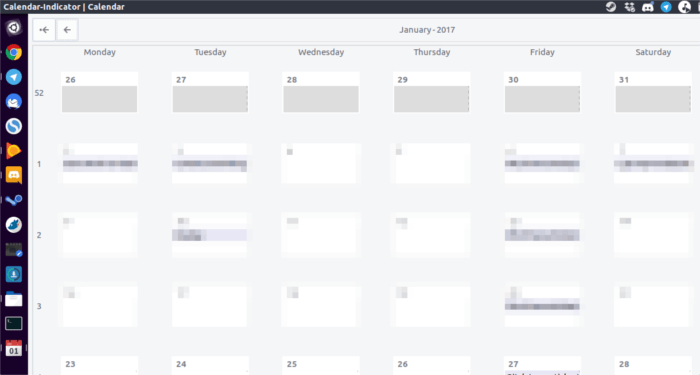Viewport: 700px width, 375px height.
Task: Select the day cell for Wednesday 25
Action: [x=321, y=366]
